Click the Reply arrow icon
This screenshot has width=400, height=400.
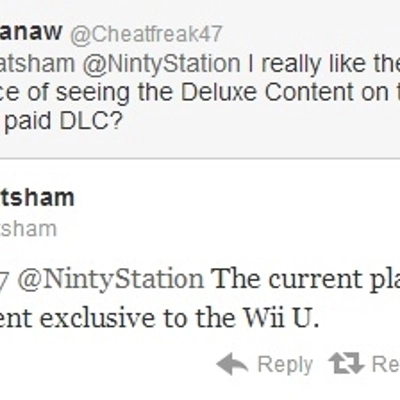tap(232, 364)
